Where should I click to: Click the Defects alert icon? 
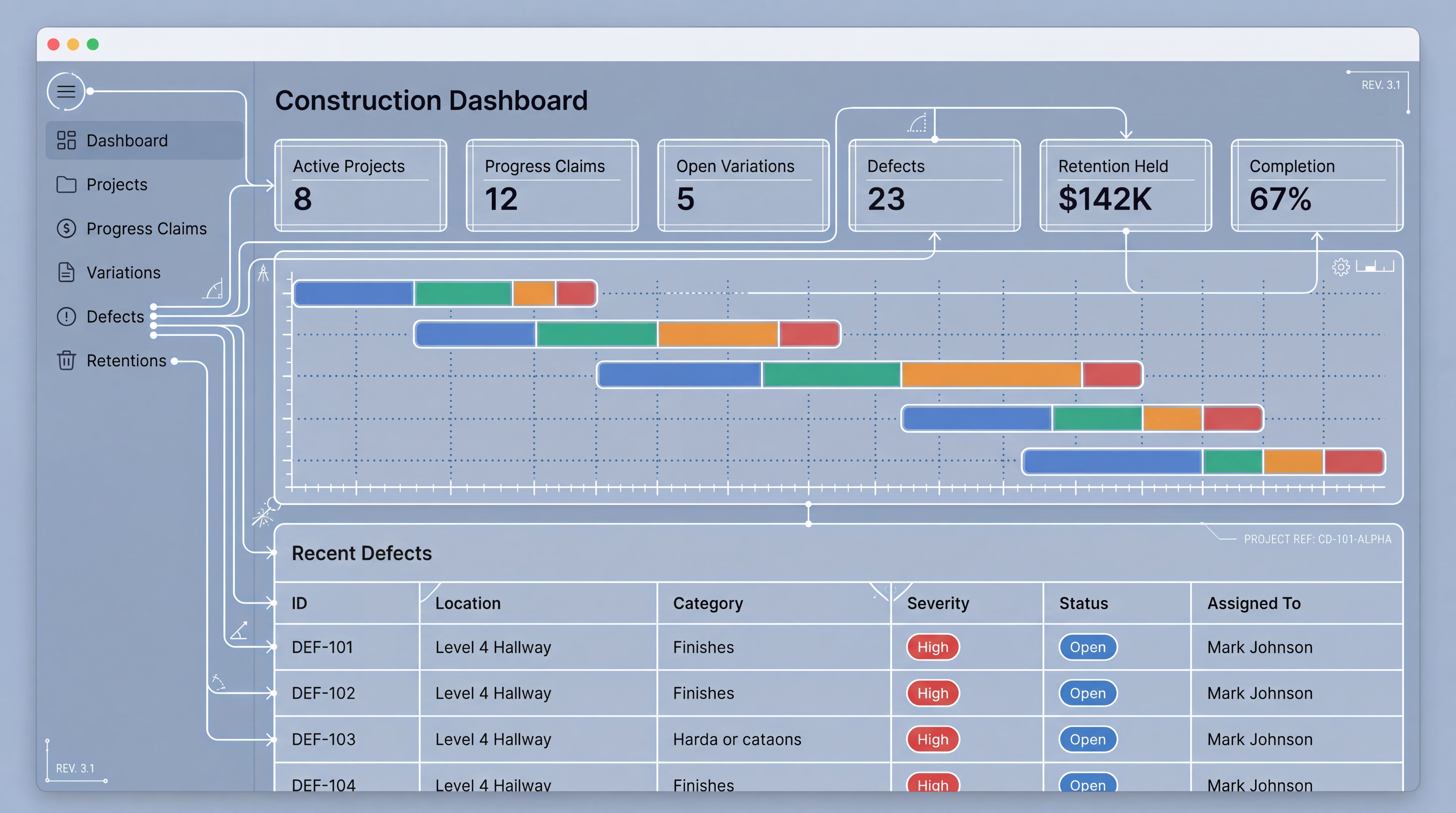click(66, 317)
